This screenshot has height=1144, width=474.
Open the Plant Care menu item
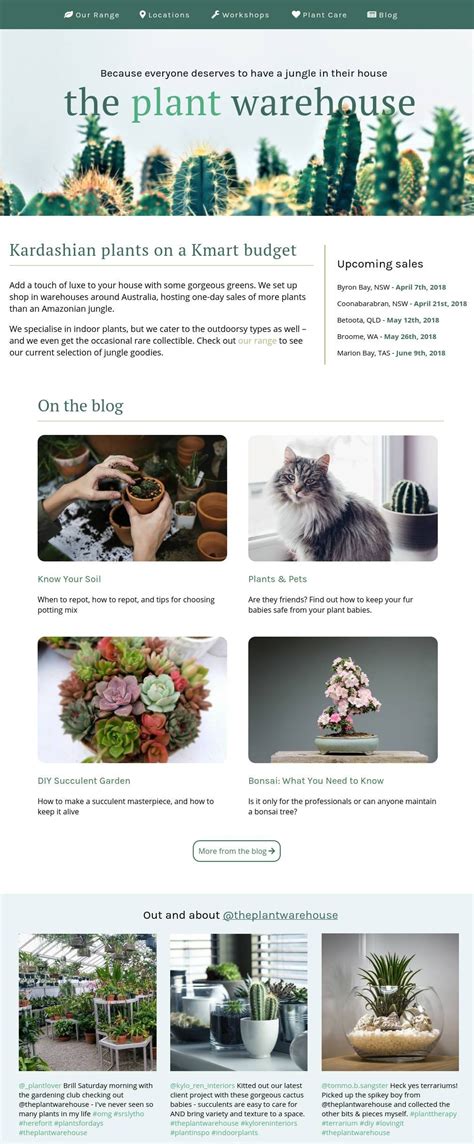click(319, 15)
